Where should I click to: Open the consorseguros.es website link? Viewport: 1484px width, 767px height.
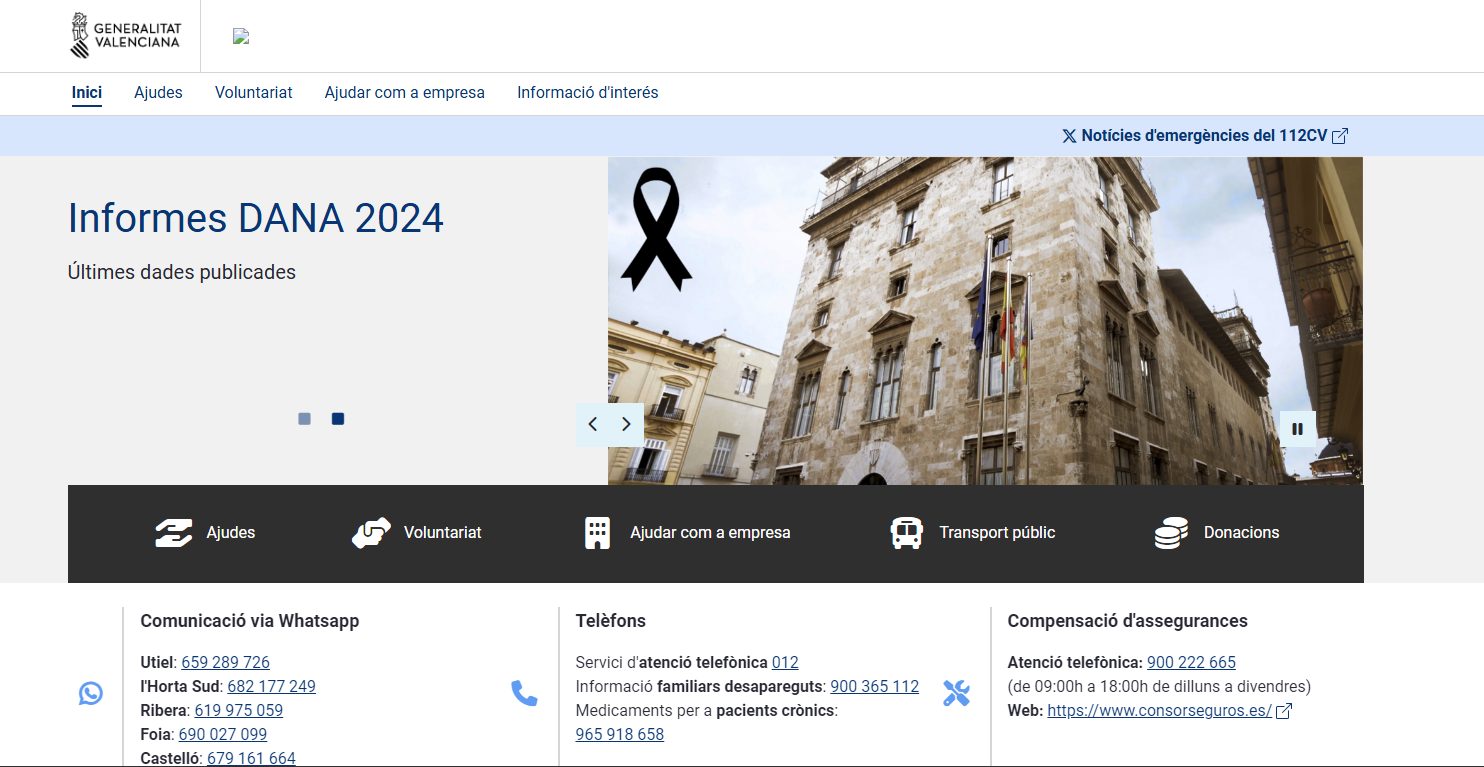pos(1159,710)
